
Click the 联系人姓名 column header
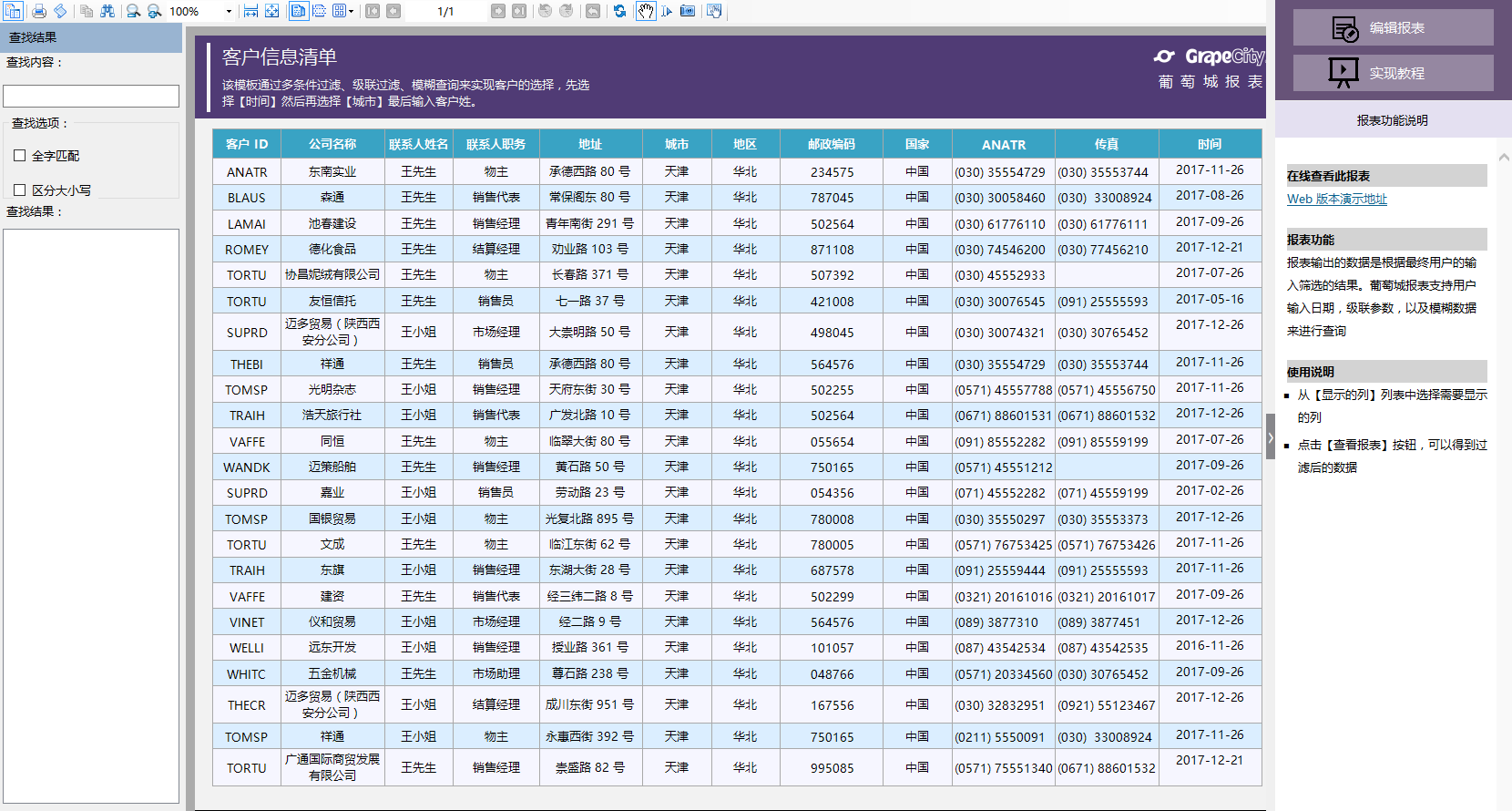(x=419, y=144)
